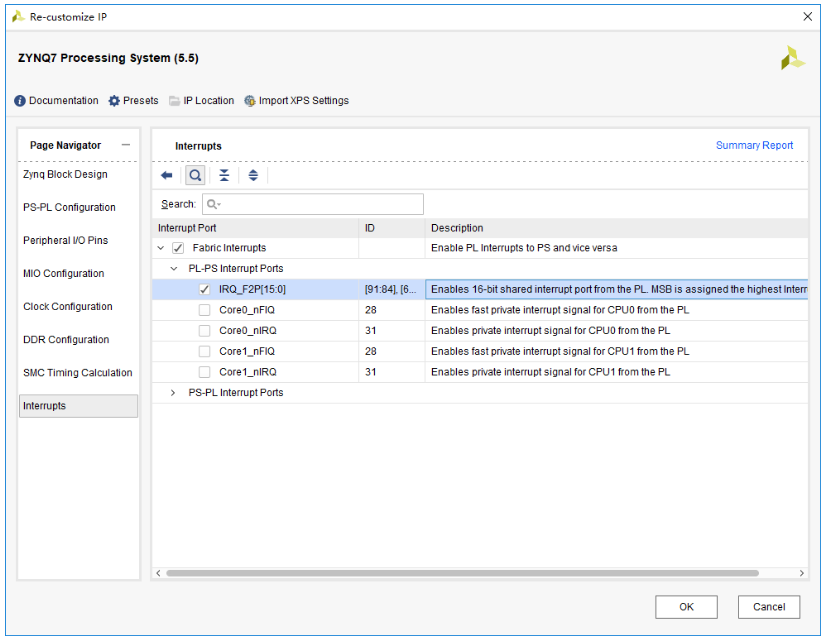Open Zynq Block Design page

[x=65, y=174]
